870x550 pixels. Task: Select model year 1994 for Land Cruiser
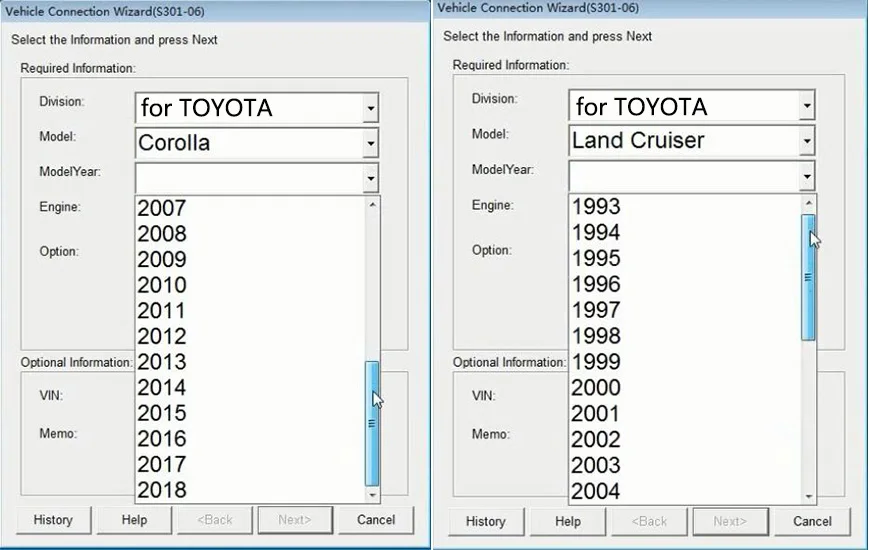coord(685,232)
